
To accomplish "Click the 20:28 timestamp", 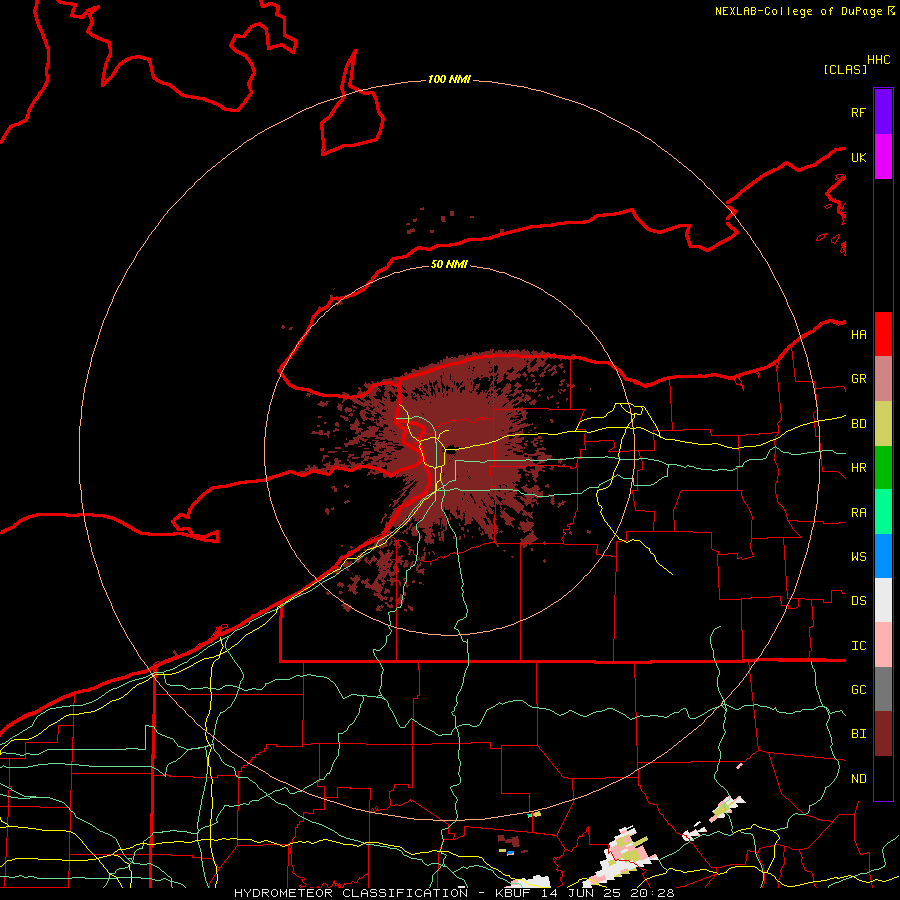I will [651, 893].
